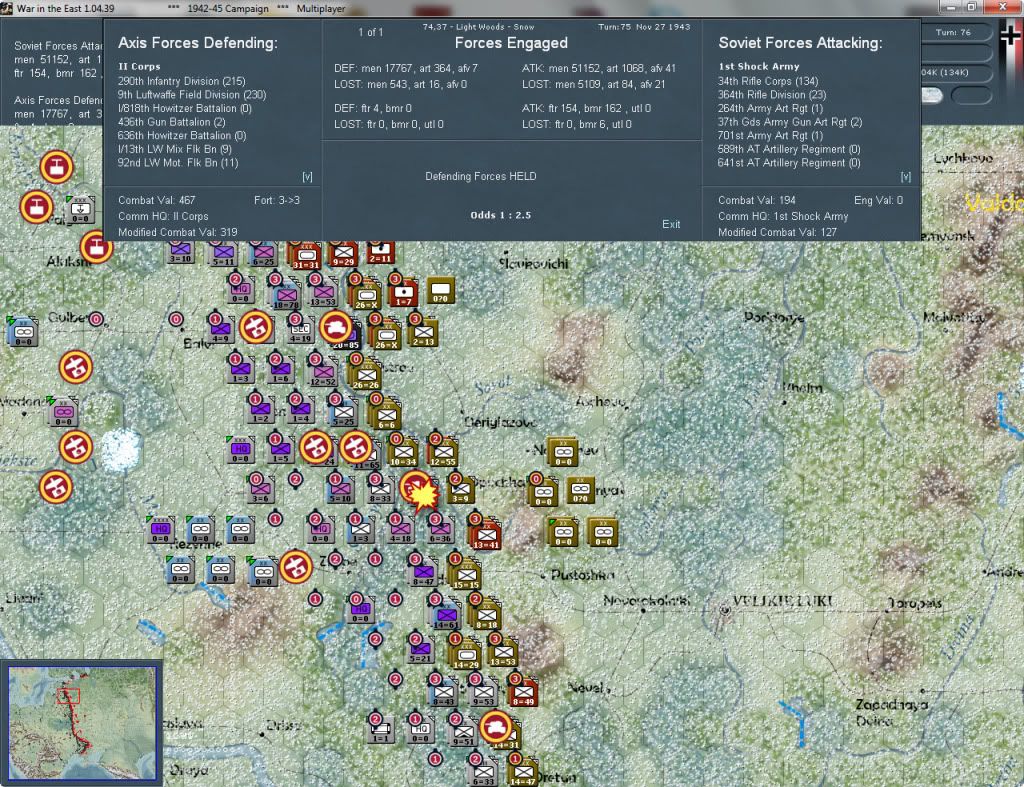Select the red Soviet counter labeled 8=49

tap(523, 692)
